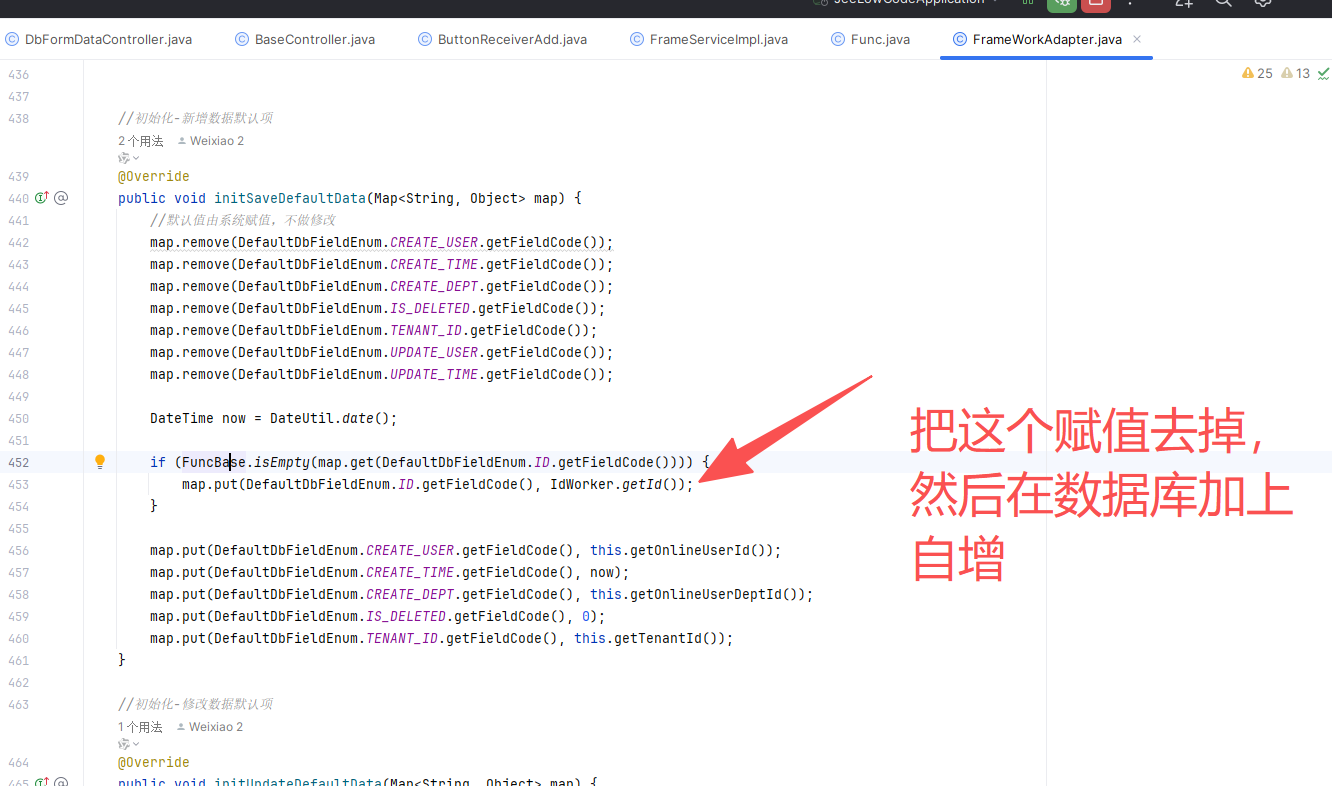Click the warning count 25 indicator
The width and height of the screenshot is (1332, 786).
(x=1257, y=73)
